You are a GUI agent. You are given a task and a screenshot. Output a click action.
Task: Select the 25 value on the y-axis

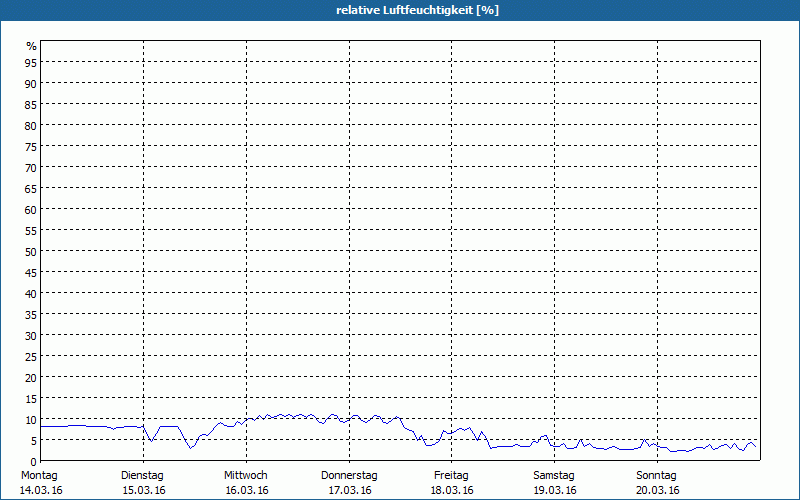(x=31, y=357)
